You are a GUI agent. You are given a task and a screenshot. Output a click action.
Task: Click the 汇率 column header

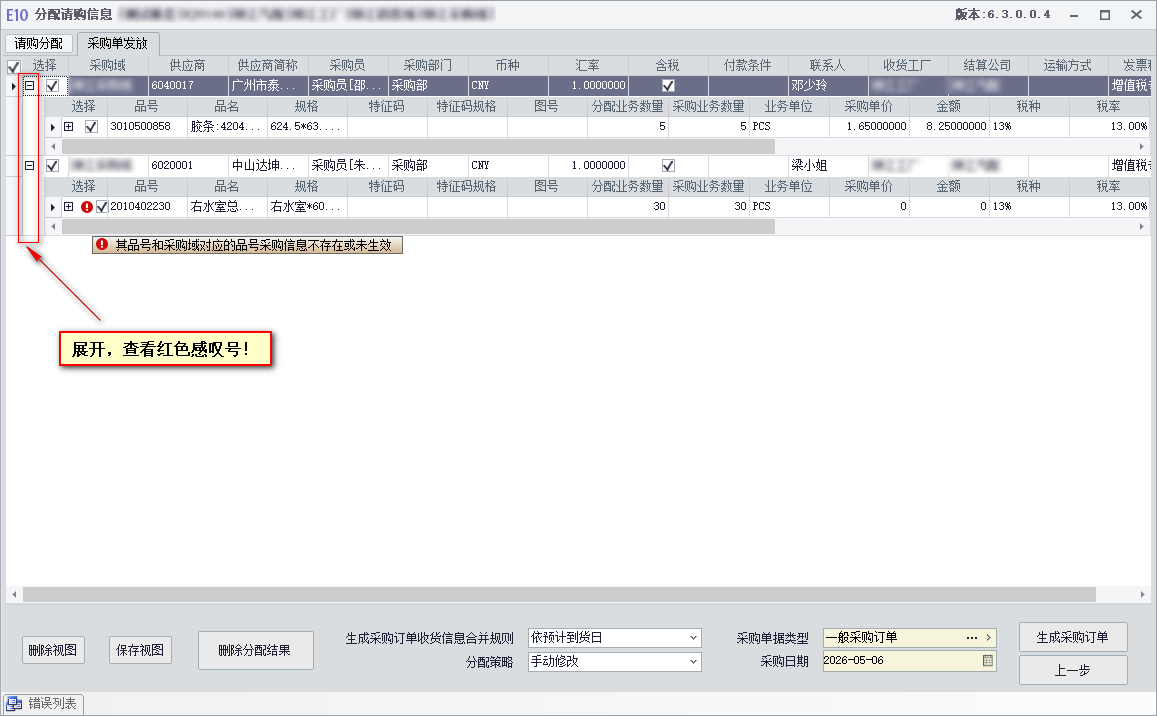click(587, 66)
